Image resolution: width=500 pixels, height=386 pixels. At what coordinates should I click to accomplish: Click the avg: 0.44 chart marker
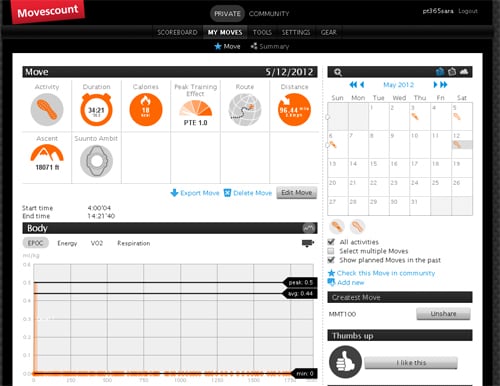coord(299,294)
